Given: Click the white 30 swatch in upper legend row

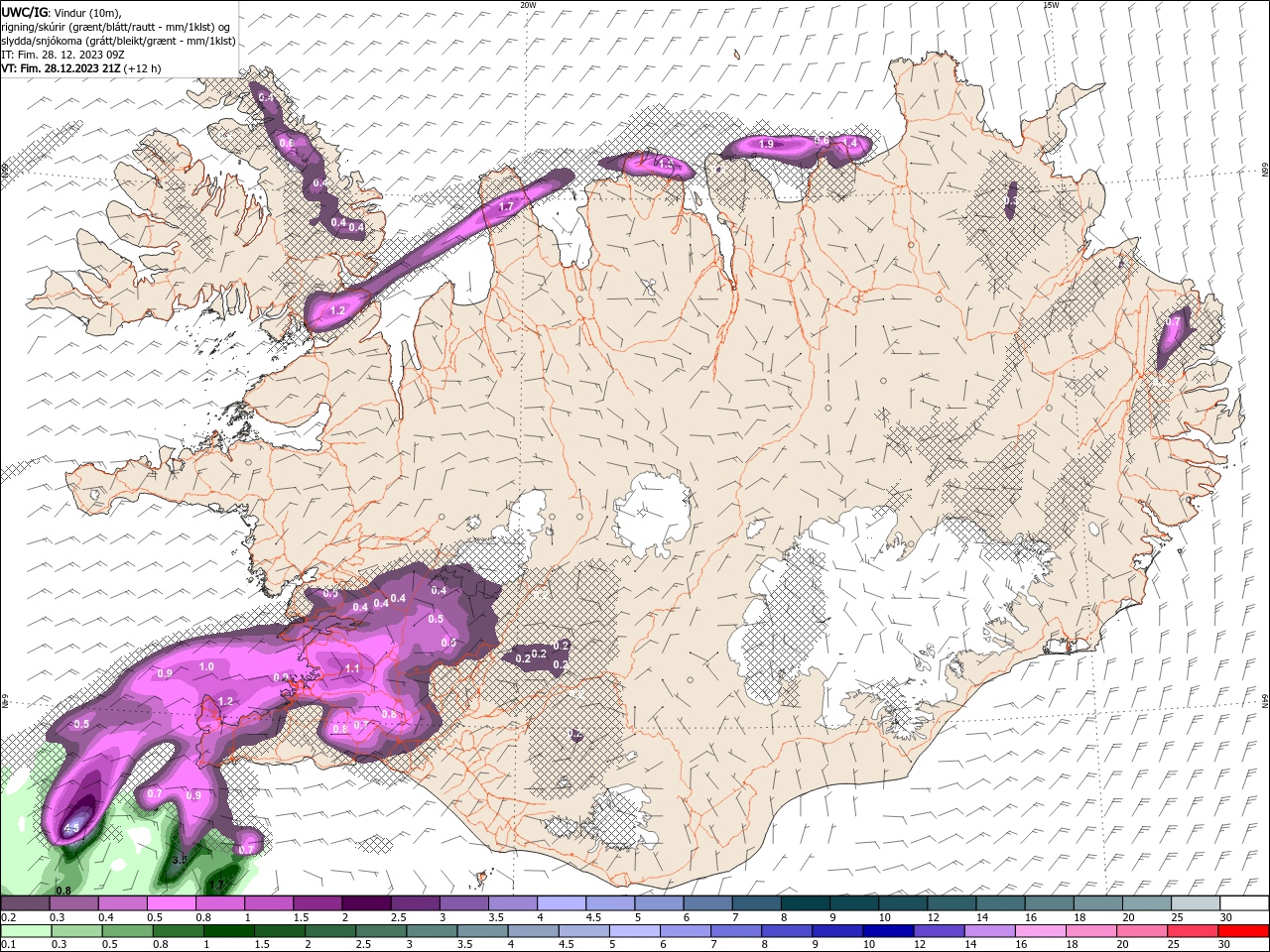Looking at the screenshot, I should (x=1243, y=903).
